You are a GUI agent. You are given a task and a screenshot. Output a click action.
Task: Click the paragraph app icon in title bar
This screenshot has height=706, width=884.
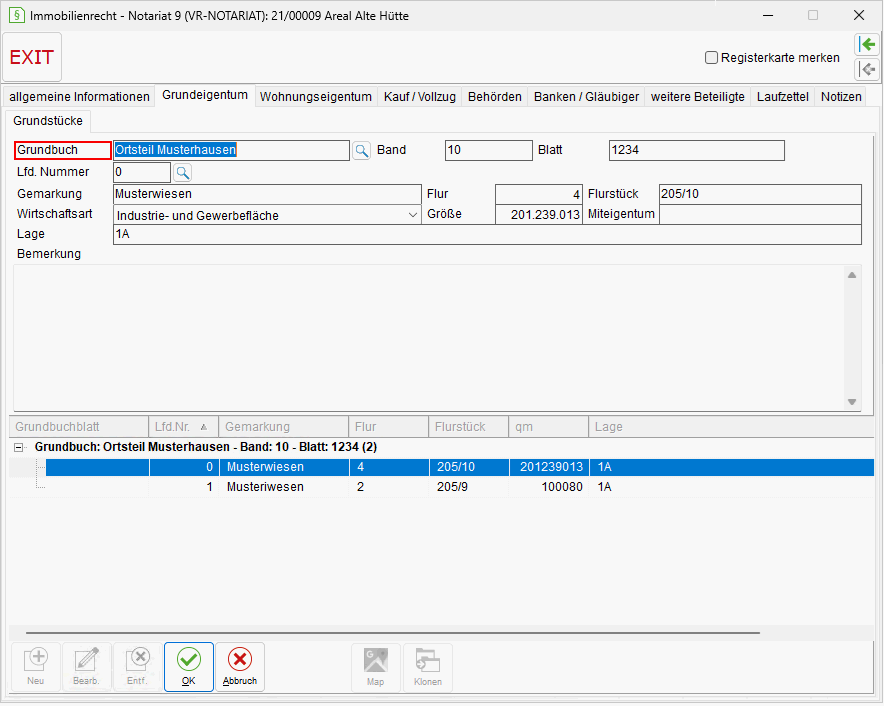click(16, 15)
